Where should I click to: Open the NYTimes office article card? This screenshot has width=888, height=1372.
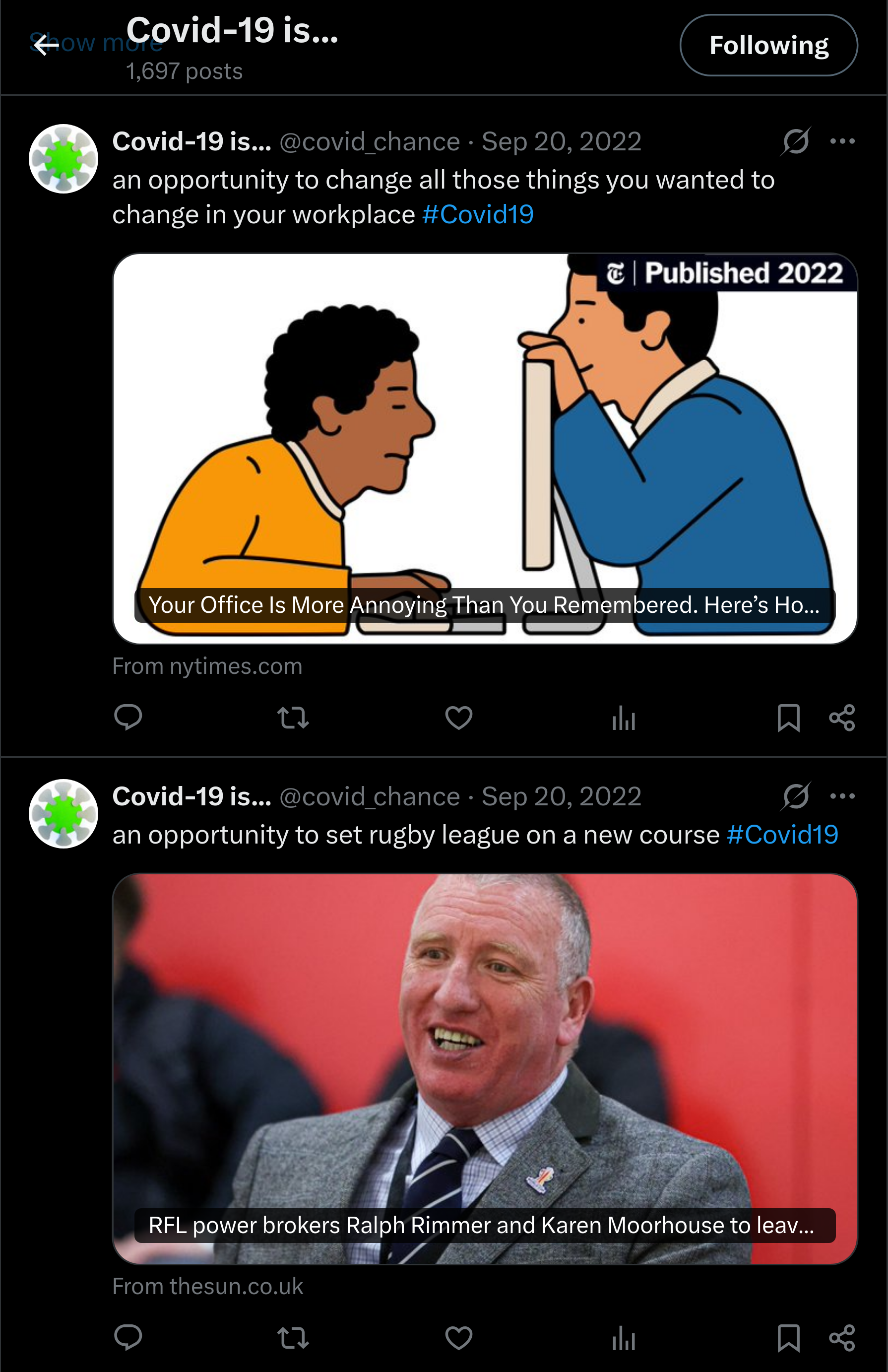click(485, 449)
